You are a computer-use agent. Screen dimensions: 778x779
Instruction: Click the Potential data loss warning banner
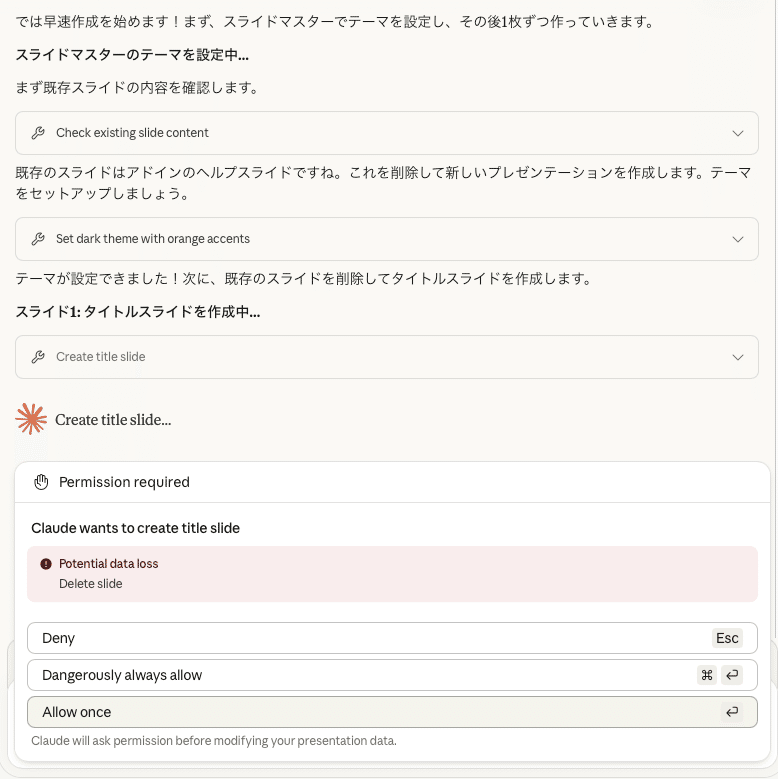[392, 574]
